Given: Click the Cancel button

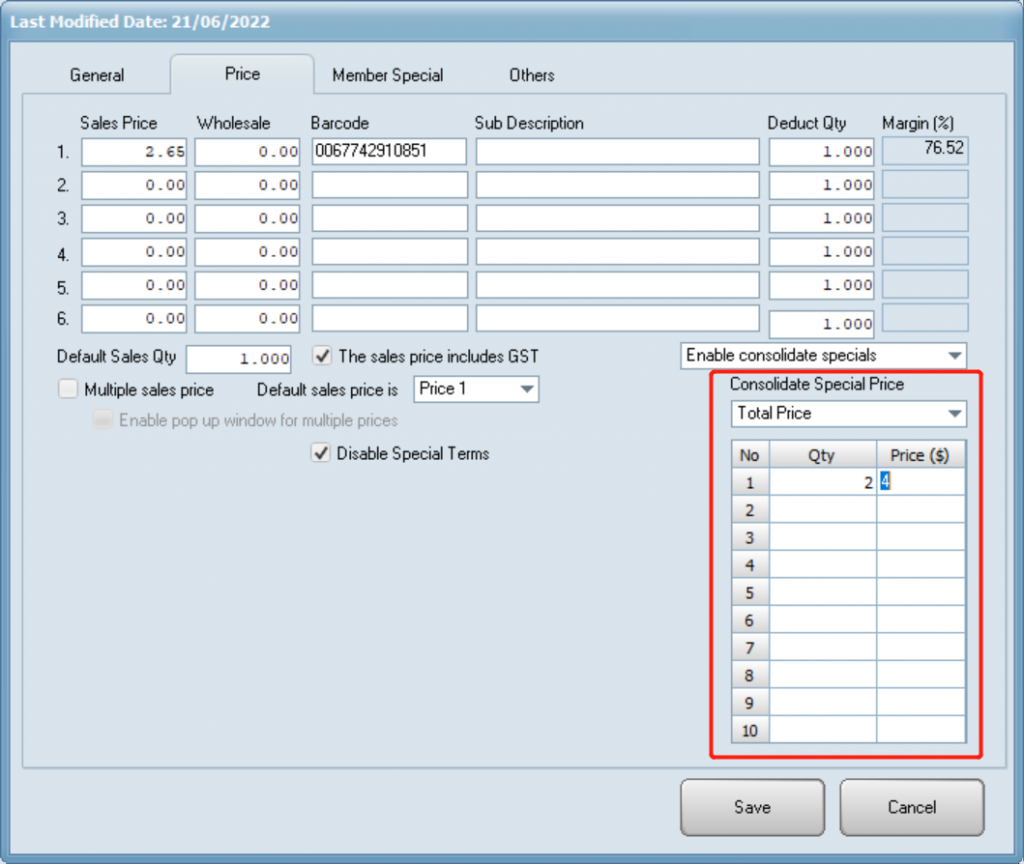Looking at the screenshot, I should click(911, 807).
